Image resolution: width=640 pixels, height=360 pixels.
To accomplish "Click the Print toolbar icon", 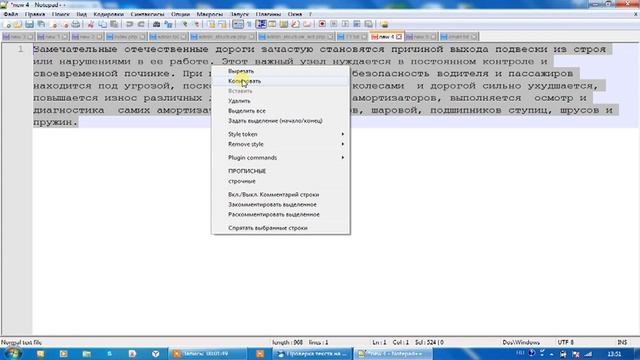I will [76, 24].
